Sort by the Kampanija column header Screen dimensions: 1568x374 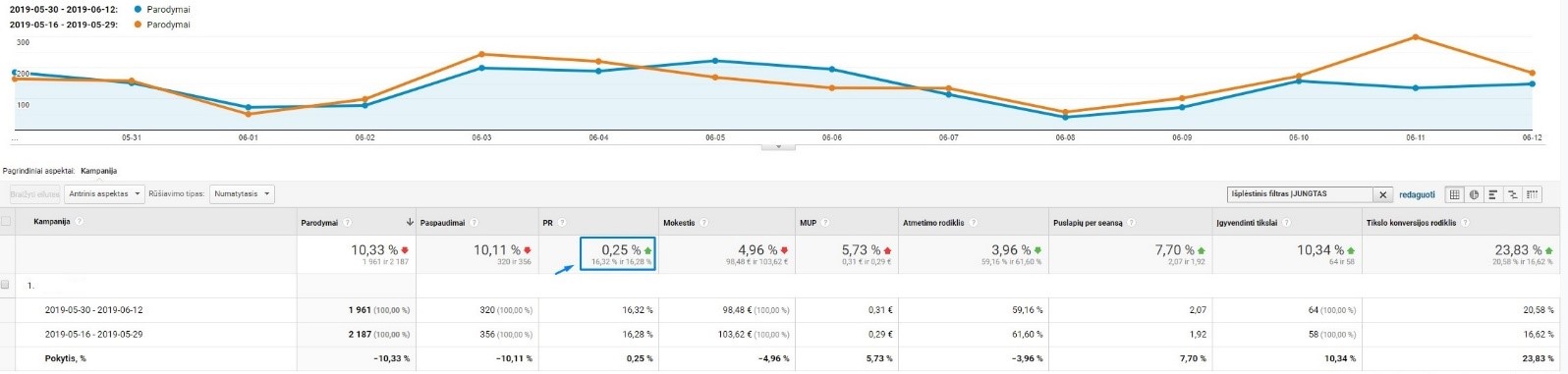[51, 222]
